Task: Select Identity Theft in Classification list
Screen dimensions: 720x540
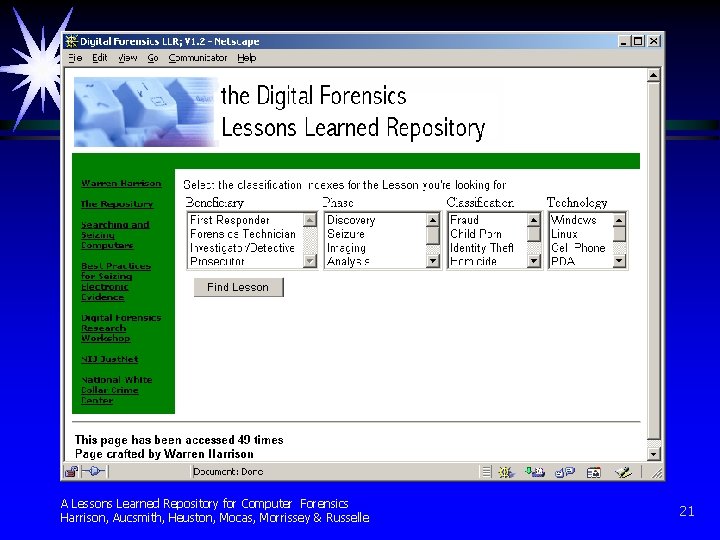Action: pos(488,248)
